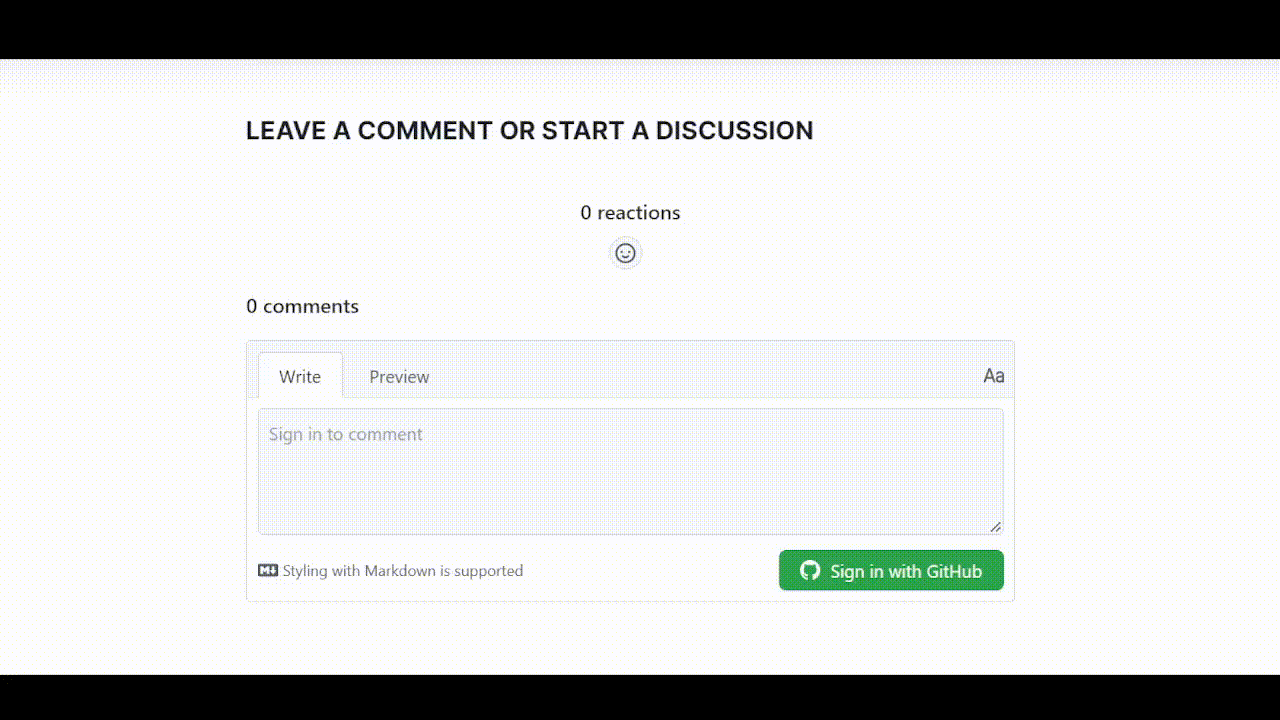Open the emoji reactions picker smiley icon
Image resolution: width=1280 pixels, height=720 pixels.
coord(625,252)
